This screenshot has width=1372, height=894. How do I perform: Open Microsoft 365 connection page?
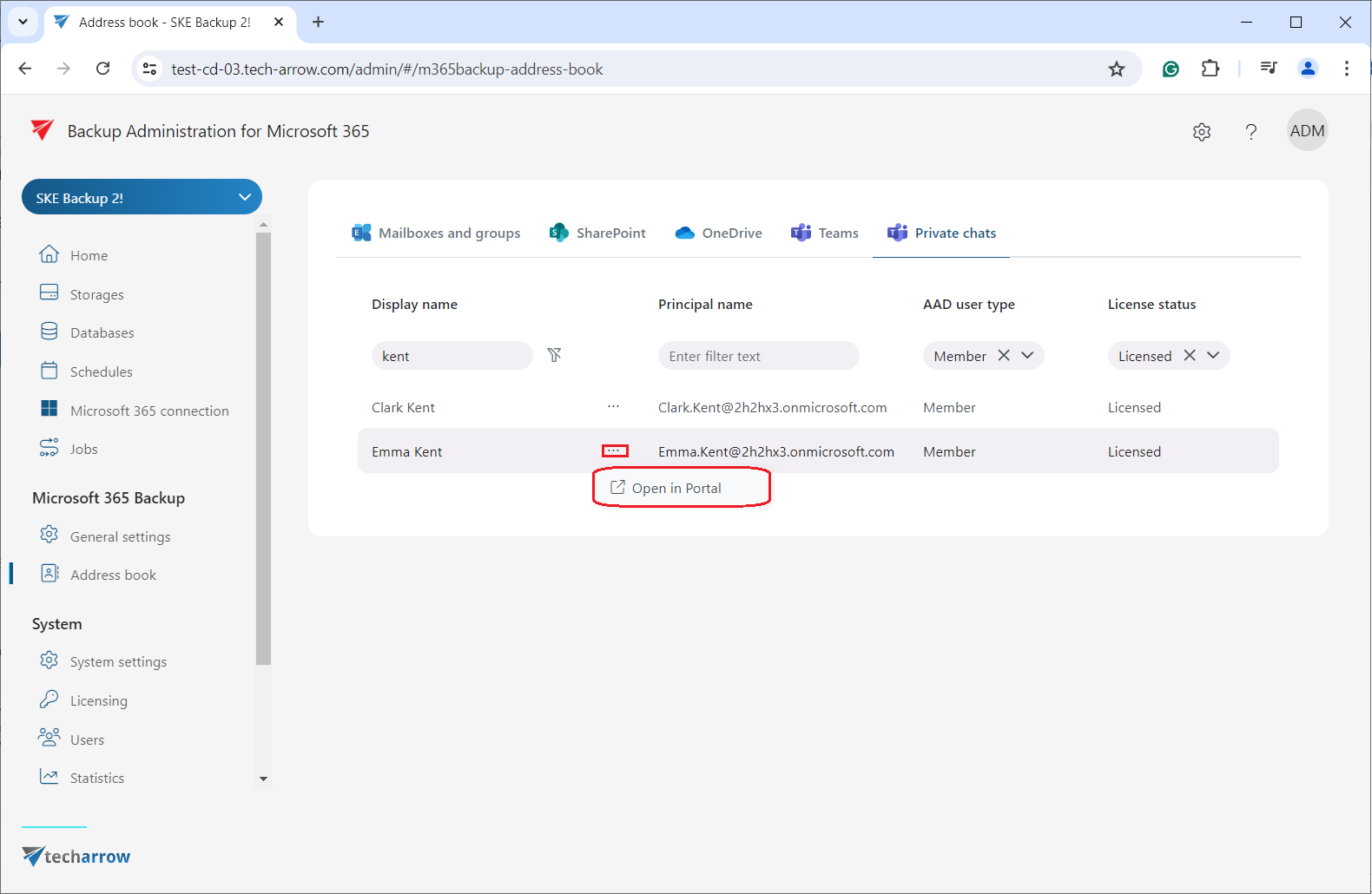(x=149, y=411)
